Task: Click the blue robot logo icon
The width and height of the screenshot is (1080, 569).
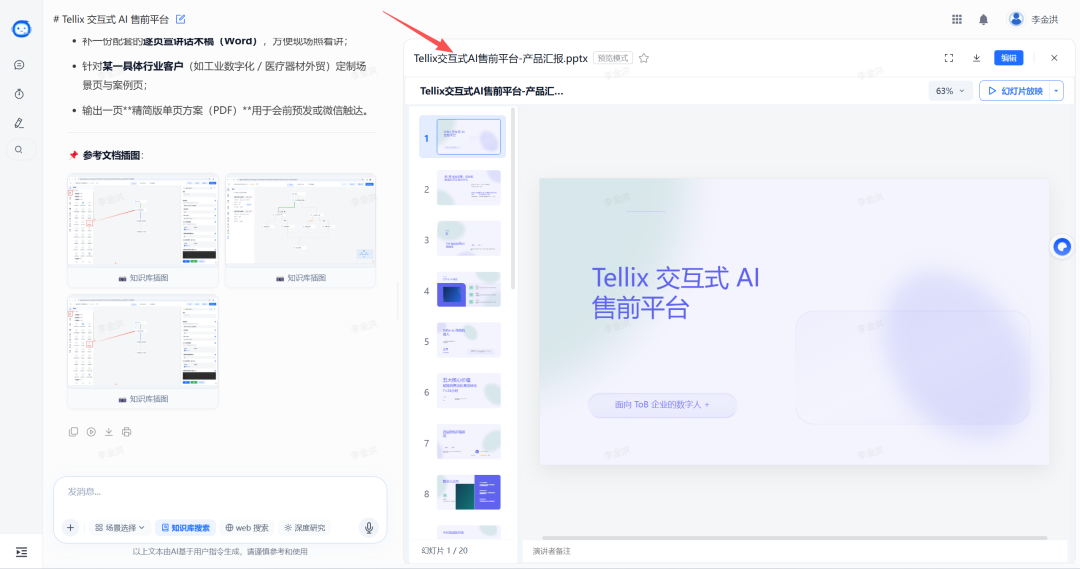Action: [21, 28]
